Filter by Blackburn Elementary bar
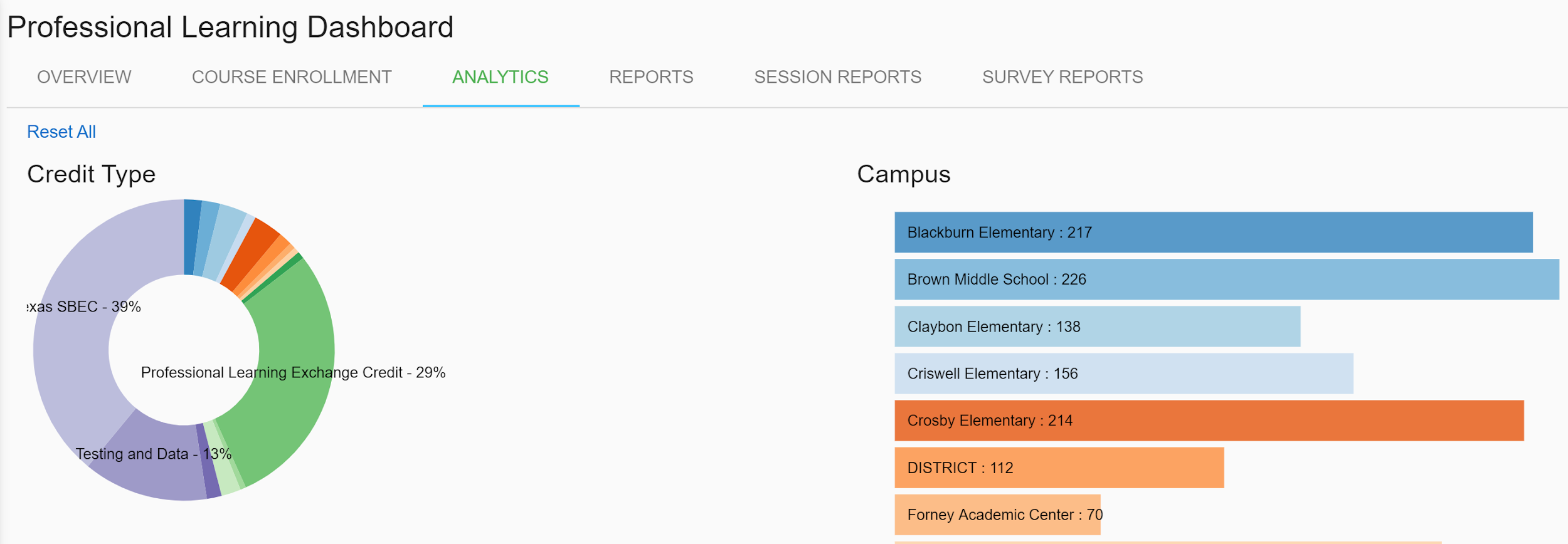The height and width of the screenshot is (544, 1568). [x=1213, y=233]
